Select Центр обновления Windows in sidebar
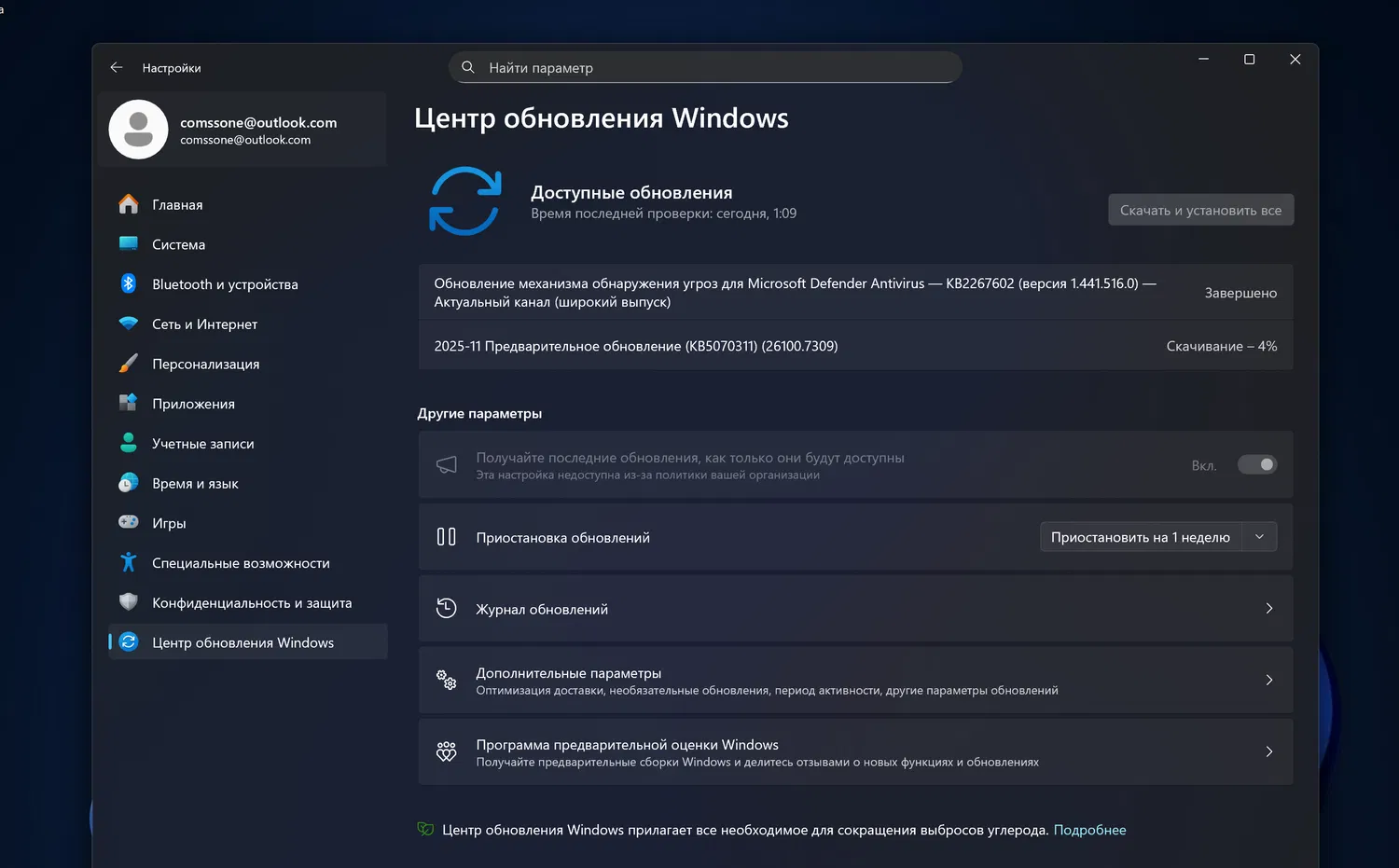This screenshot has width=1399, height=868. 247,642
